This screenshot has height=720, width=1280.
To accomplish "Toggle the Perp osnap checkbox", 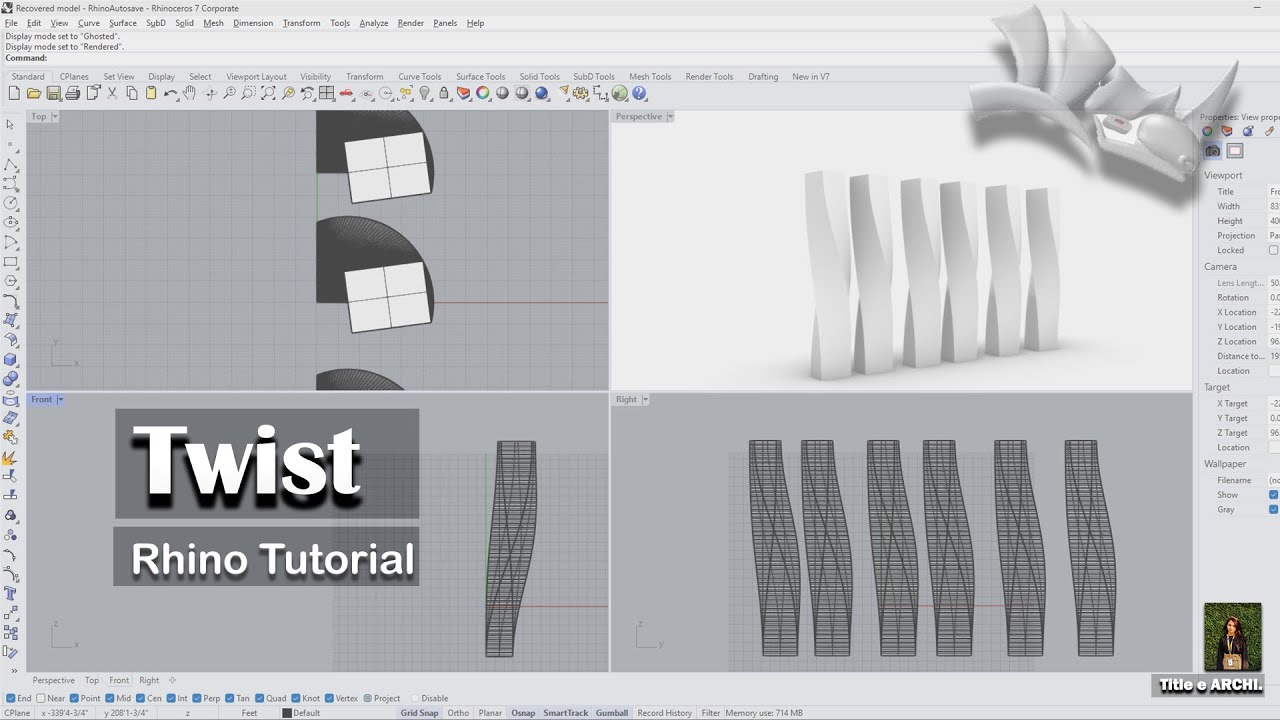I will click(197, 698).
